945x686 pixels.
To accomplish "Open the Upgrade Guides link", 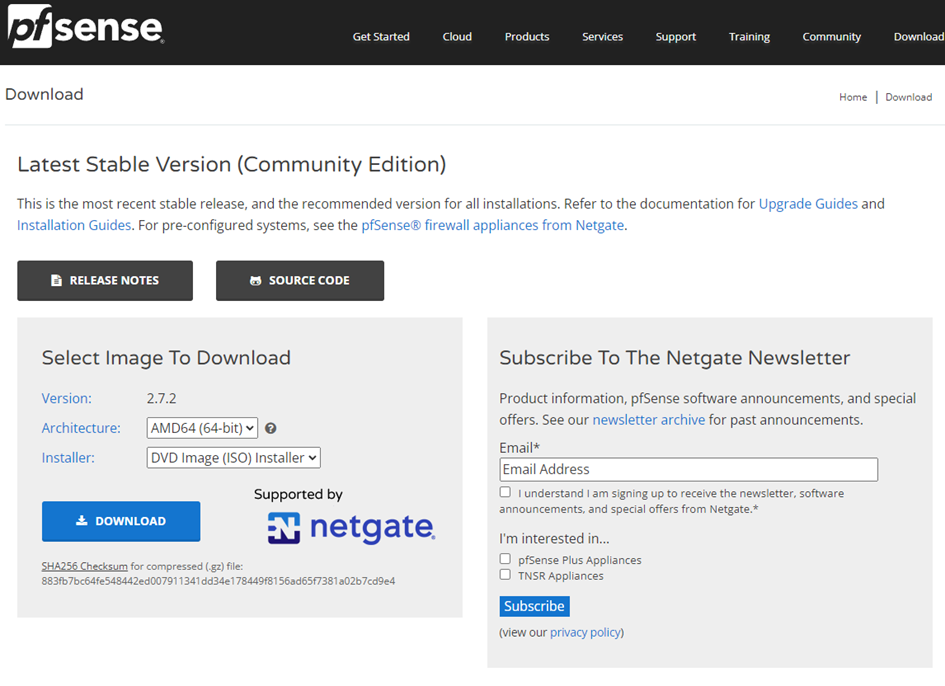I will 808,204.
